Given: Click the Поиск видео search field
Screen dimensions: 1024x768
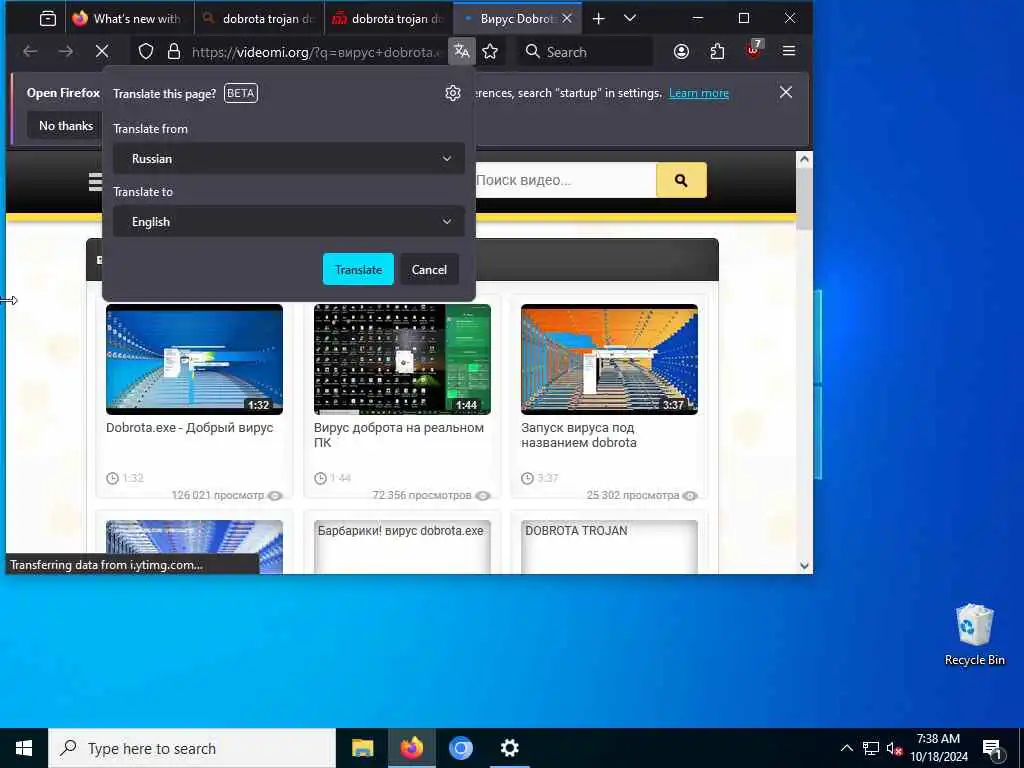Looking at the screenshot, I should coord(565,180).
